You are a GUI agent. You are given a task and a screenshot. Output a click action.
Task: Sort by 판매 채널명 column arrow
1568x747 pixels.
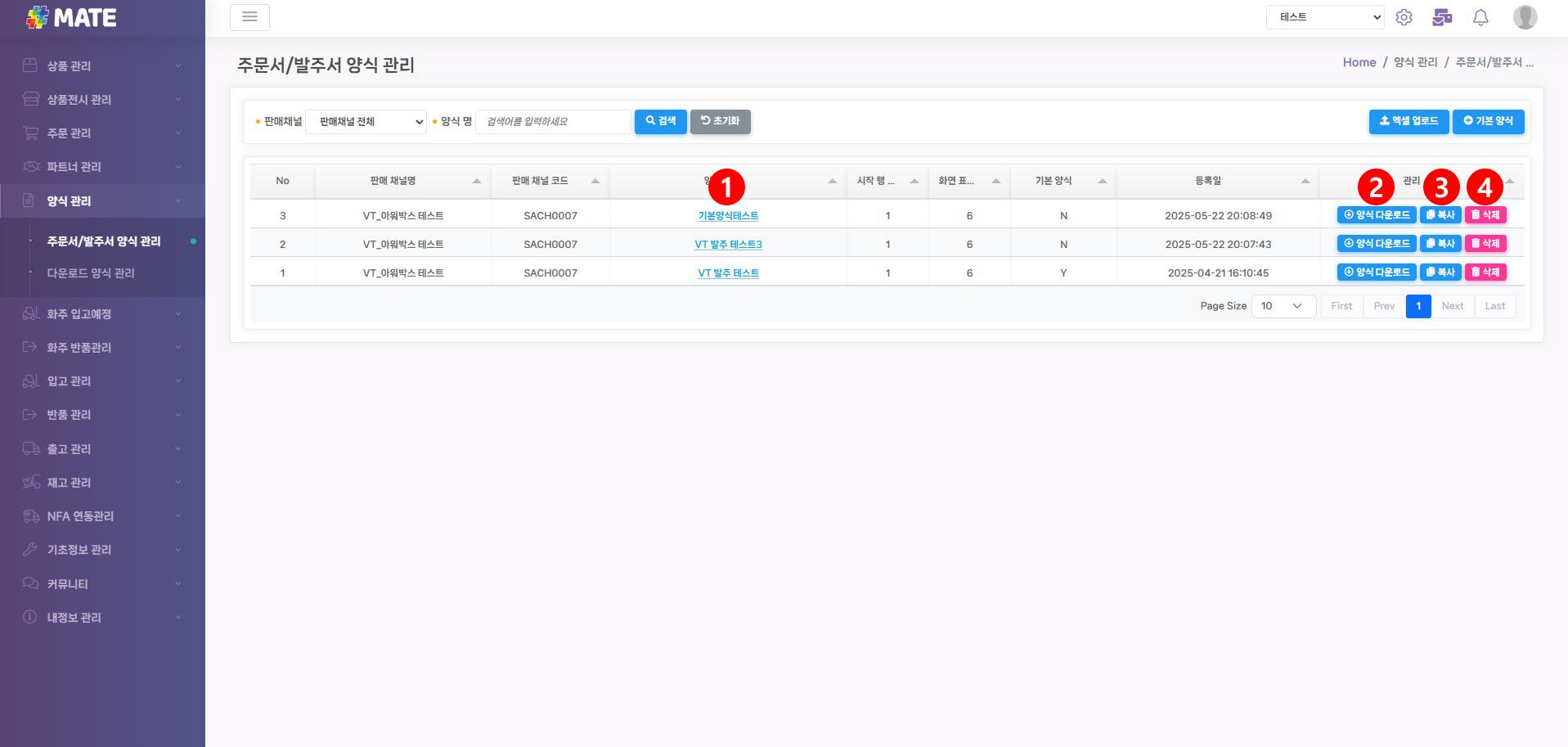476,181
